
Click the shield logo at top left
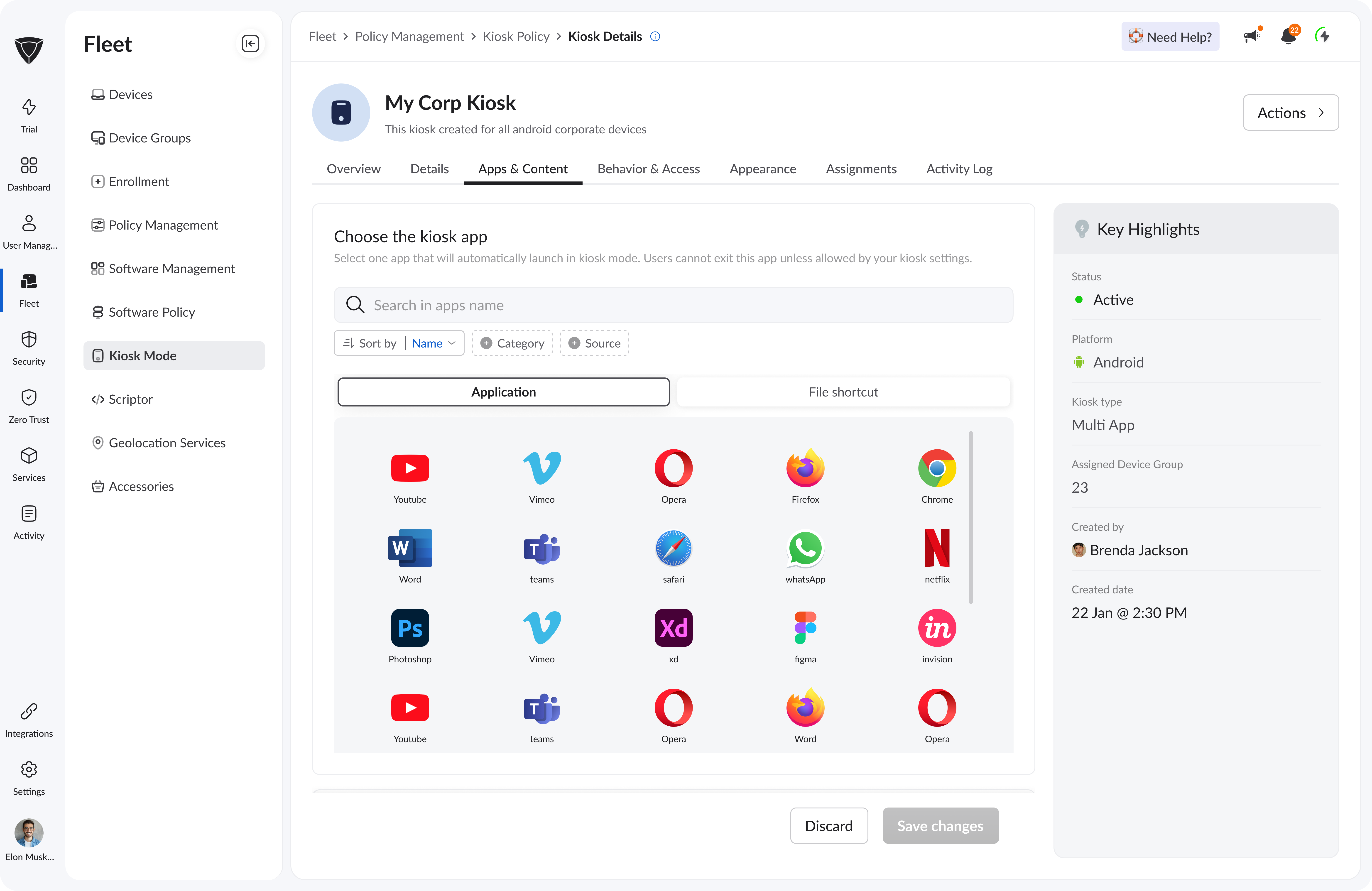(x=29, y=50)
